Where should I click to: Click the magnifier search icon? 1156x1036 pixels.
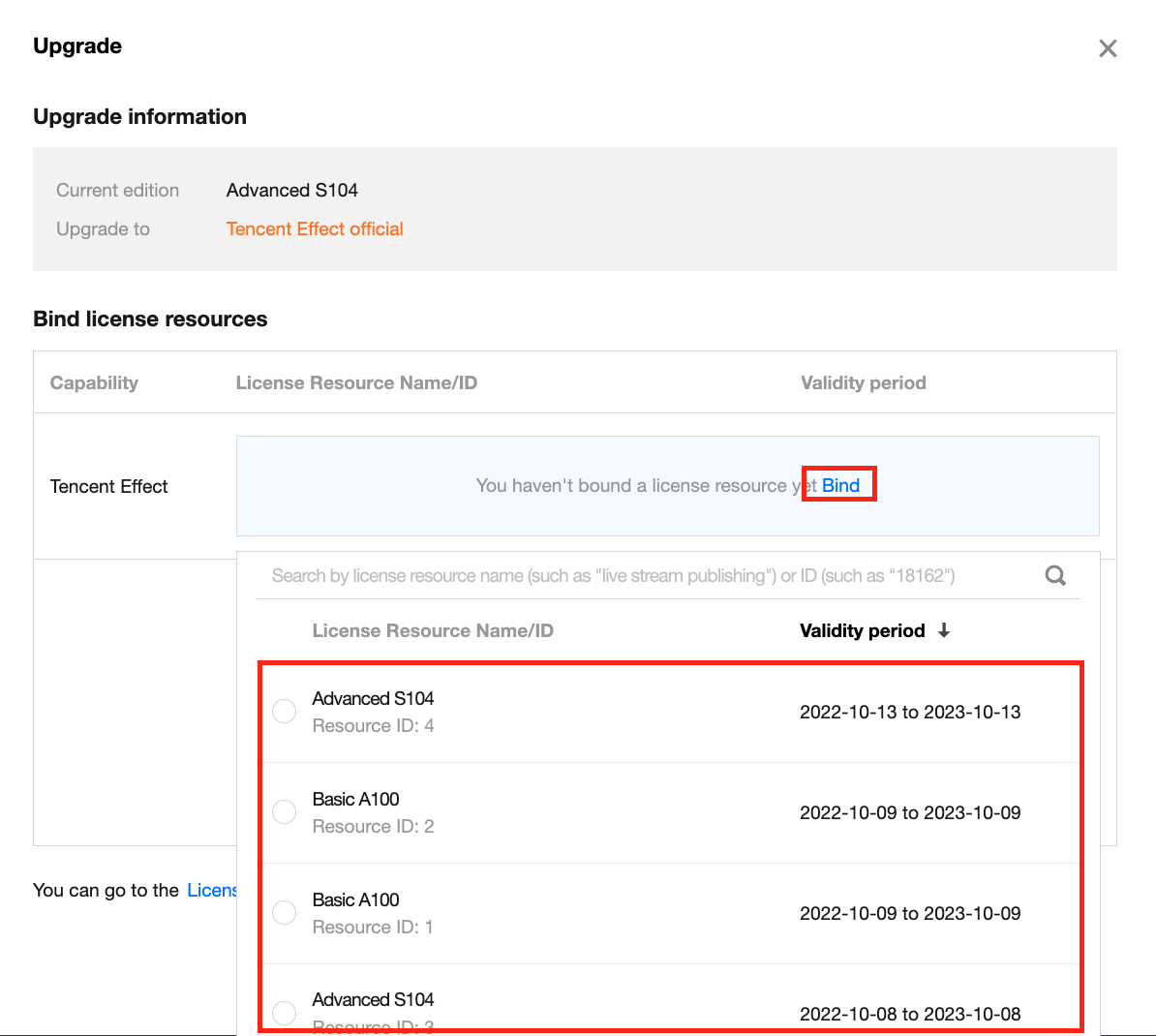pos(1055,576)
